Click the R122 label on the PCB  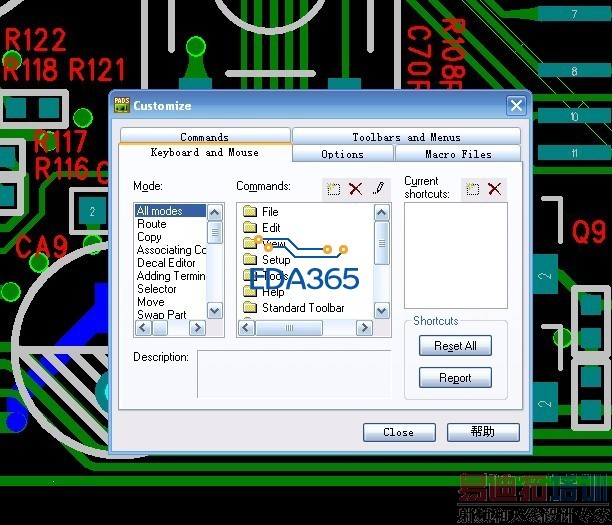click(x=35, y=39)
